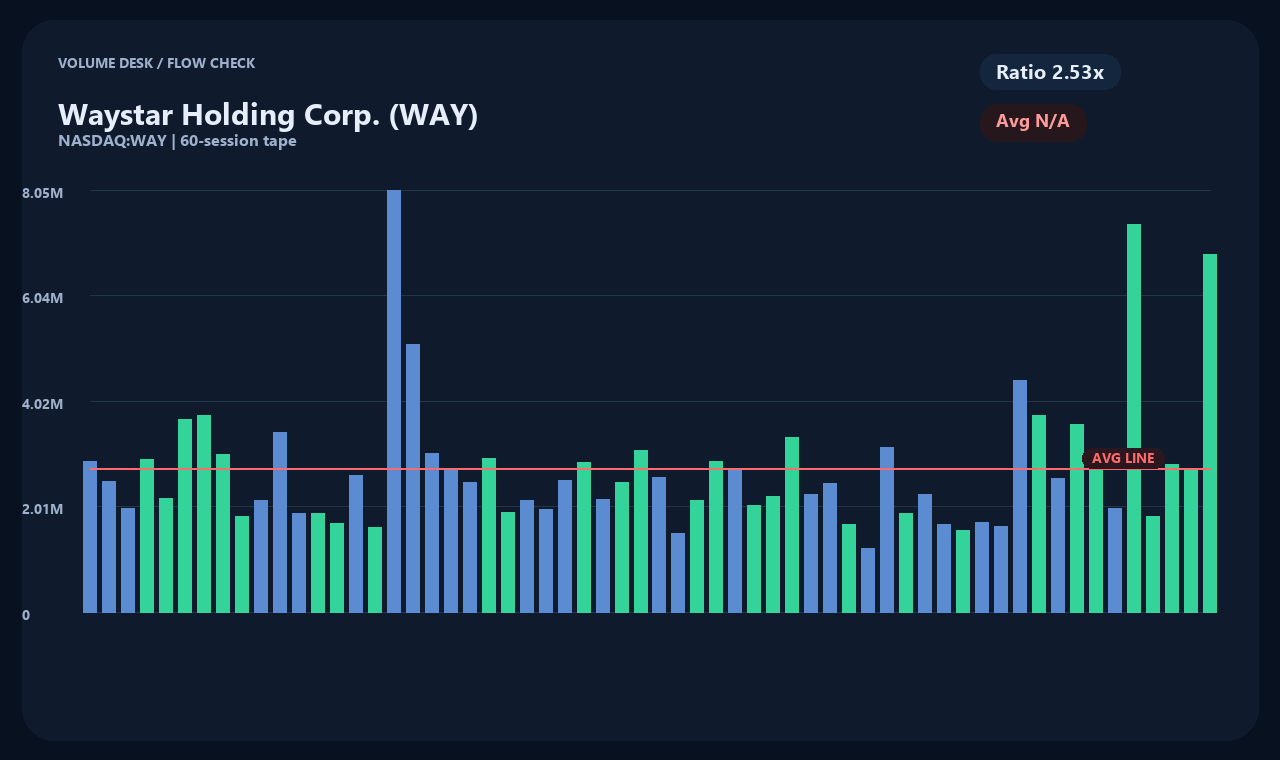Click the Avg N/A badge
1280x760 pixels.
point(1033,122)
